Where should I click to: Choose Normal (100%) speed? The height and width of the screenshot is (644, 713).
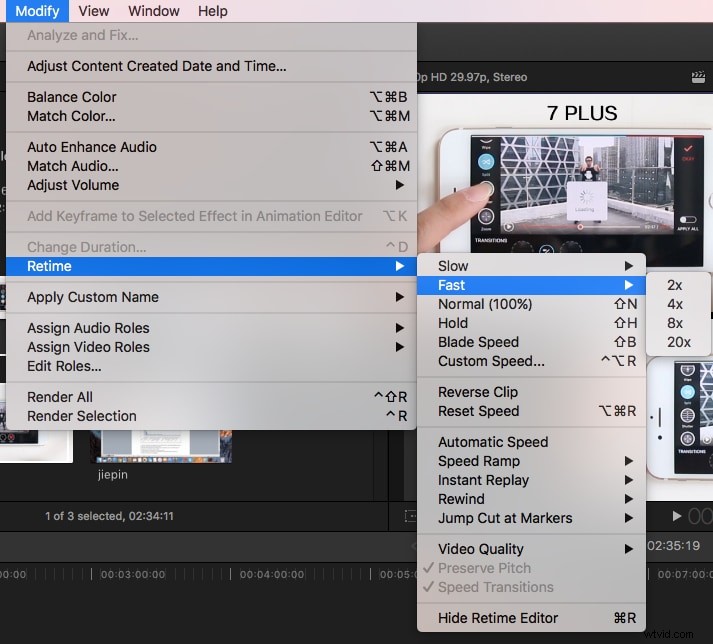531,304
